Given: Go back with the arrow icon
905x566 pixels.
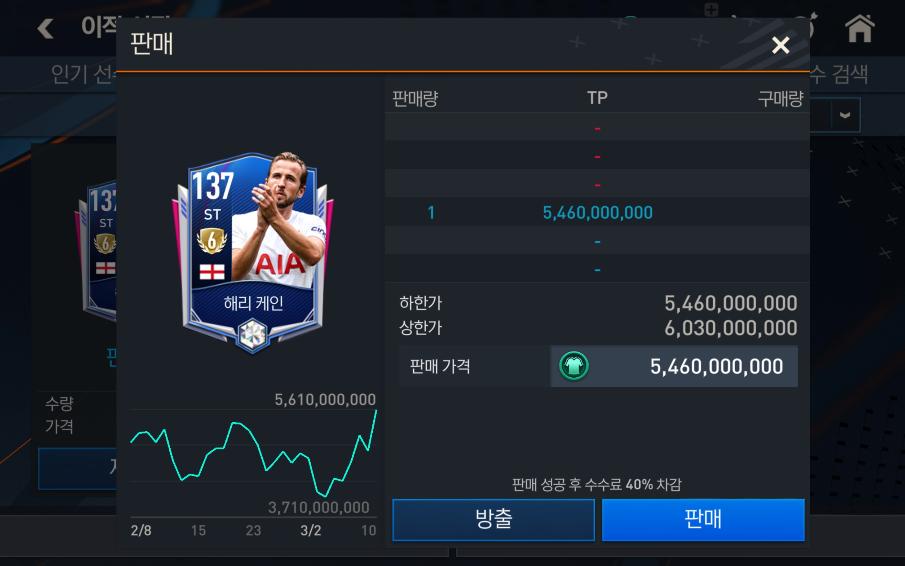Looking at the screenshot, I should point(45,28).
